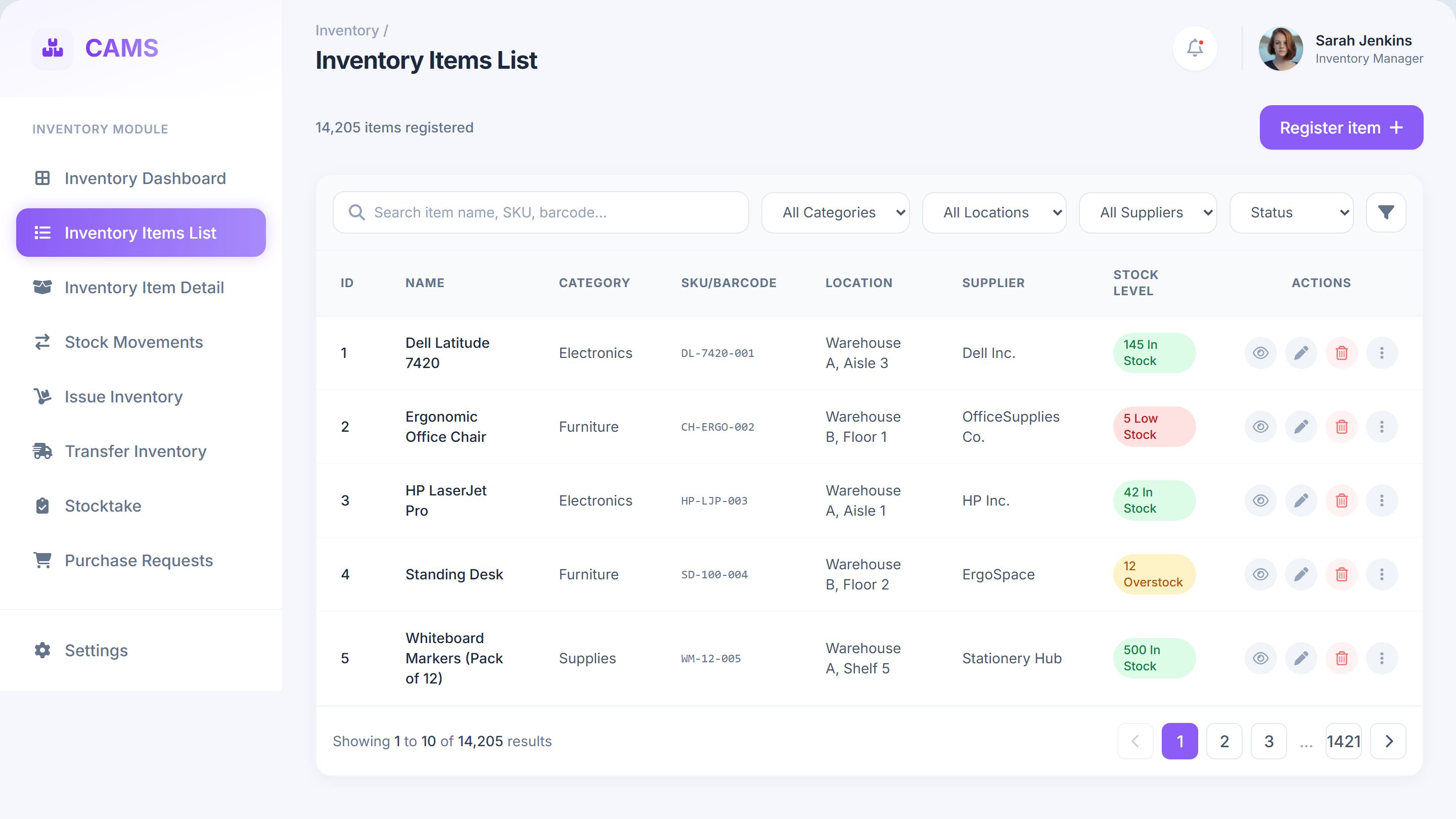Image resolution: width=1456 pixels, height=819 pixels.
Task: Jump to last page 1421
Action: pyautogui.click(x=1344, y=741)
